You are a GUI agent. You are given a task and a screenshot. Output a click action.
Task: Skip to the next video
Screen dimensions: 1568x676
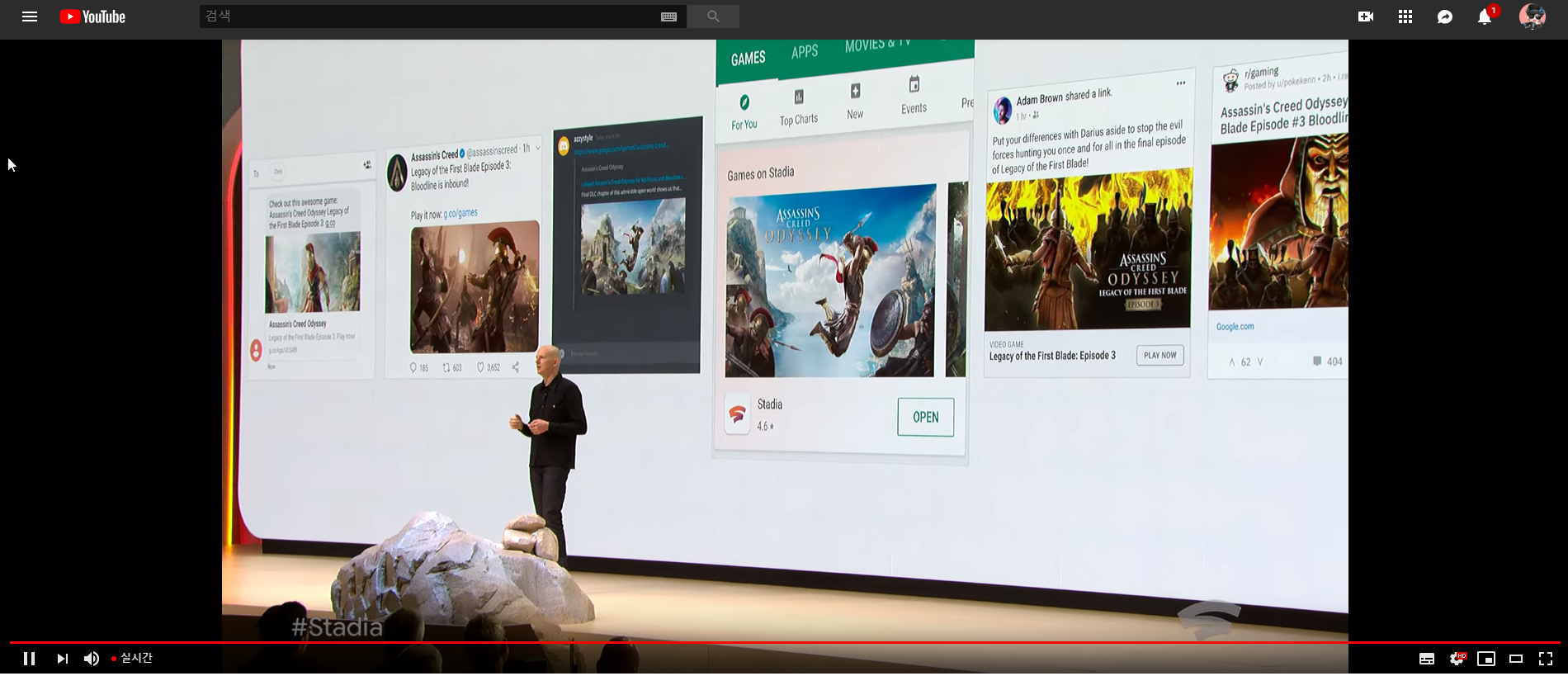tap(62, 659)
